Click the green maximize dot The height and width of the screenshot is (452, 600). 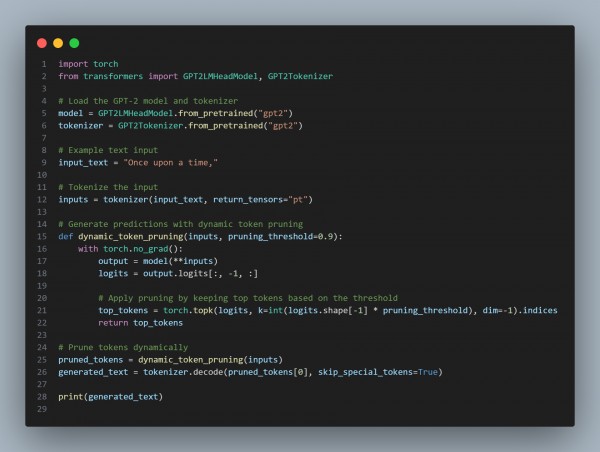point(74,43)
